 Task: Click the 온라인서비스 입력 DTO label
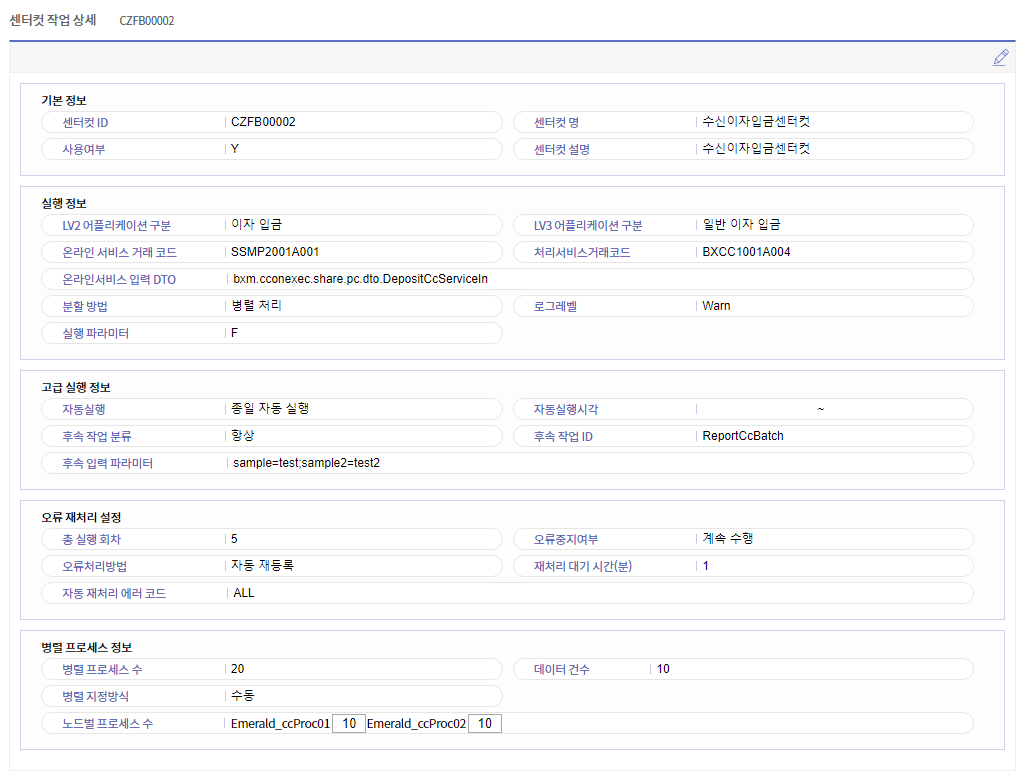119,279
